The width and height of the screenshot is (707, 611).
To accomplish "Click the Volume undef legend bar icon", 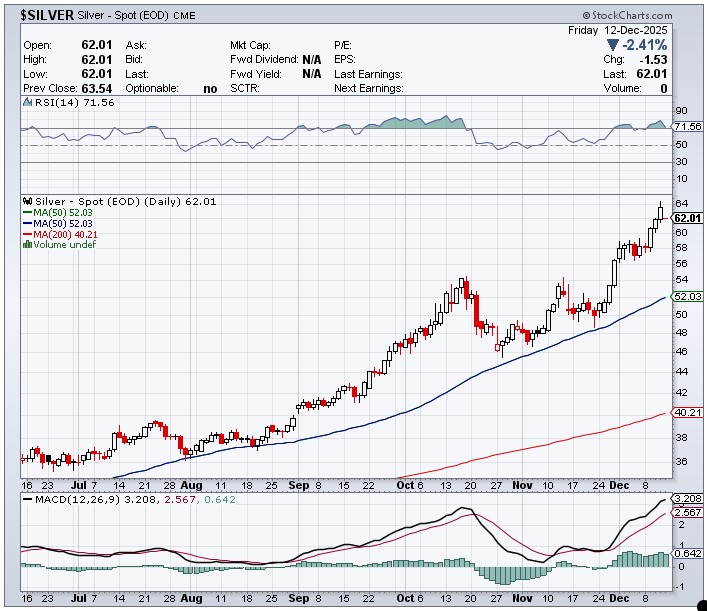I will (x=27, y=245).
